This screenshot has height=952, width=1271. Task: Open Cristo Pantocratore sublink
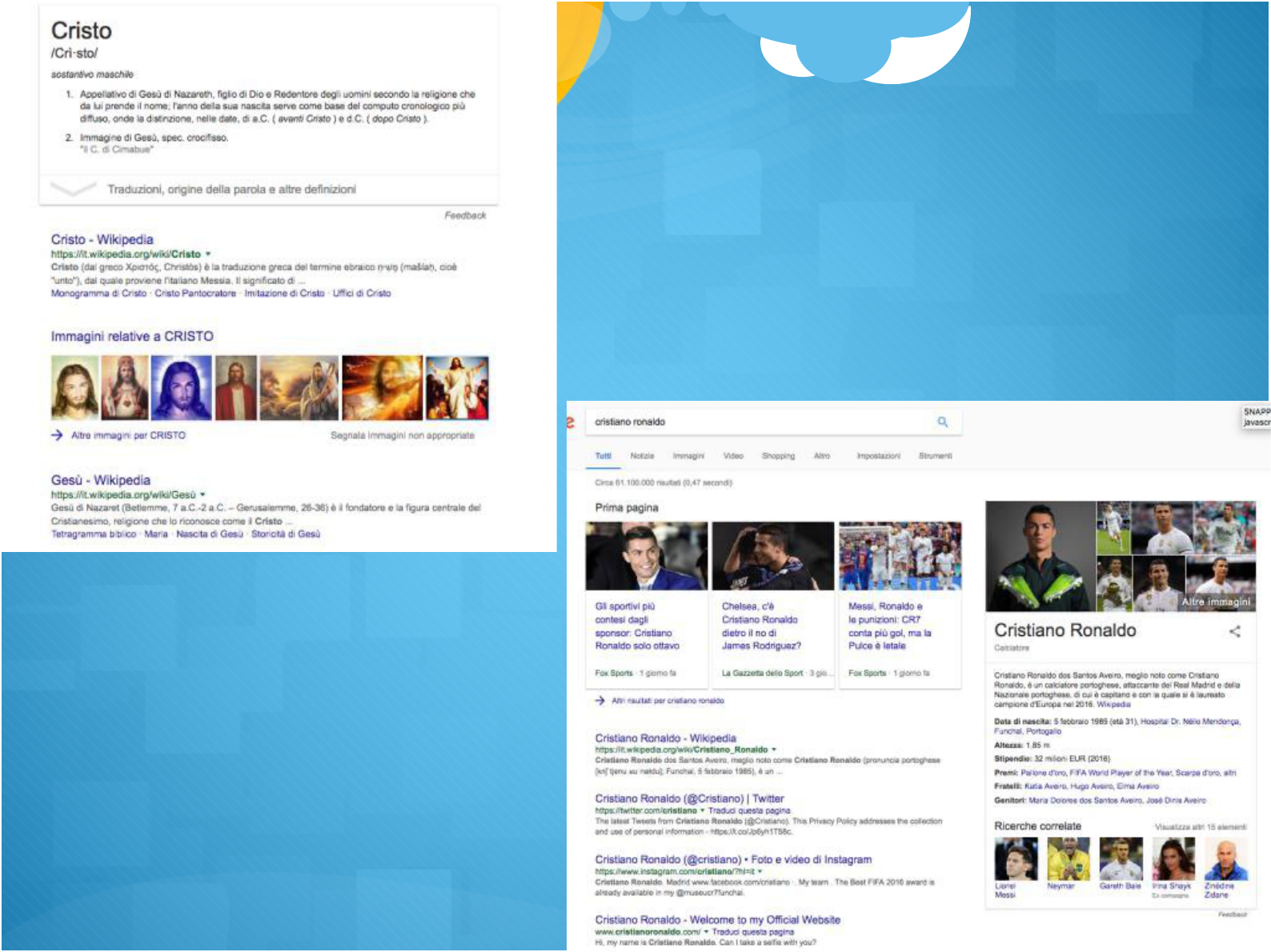[195, 294]
